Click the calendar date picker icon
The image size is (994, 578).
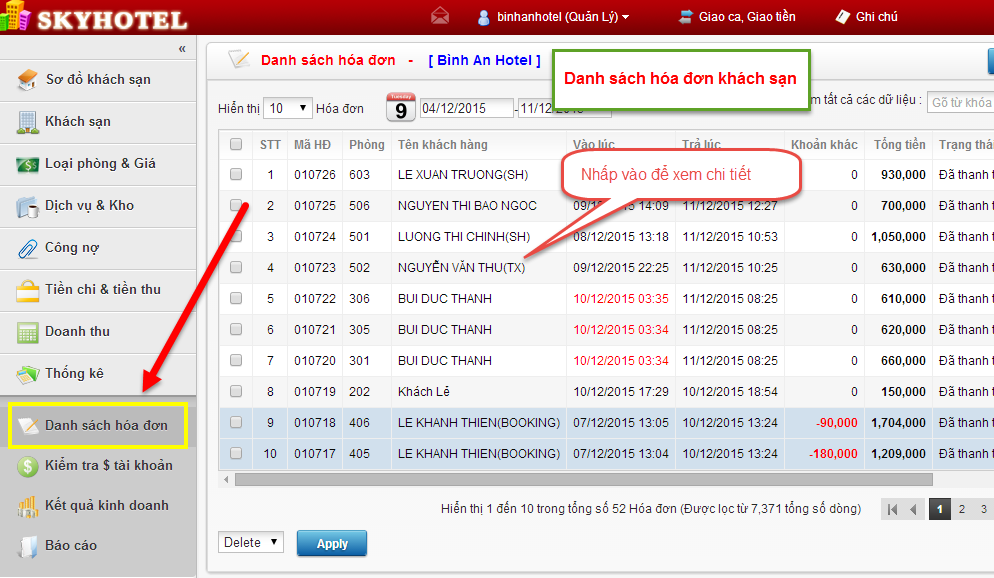click(x=401, y=107)
